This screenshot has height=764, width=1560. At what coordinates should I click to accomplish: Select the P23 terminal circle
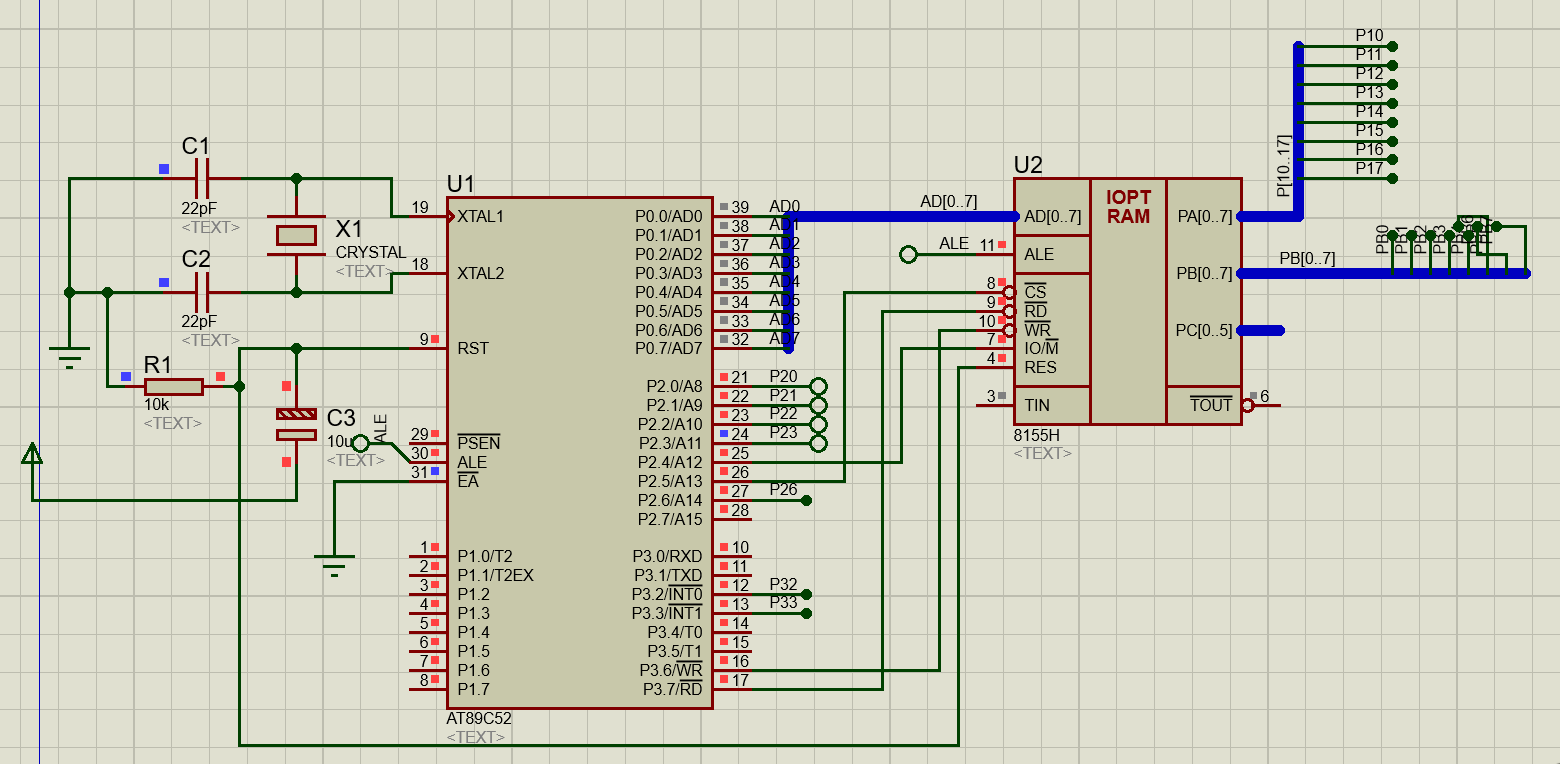818,443
